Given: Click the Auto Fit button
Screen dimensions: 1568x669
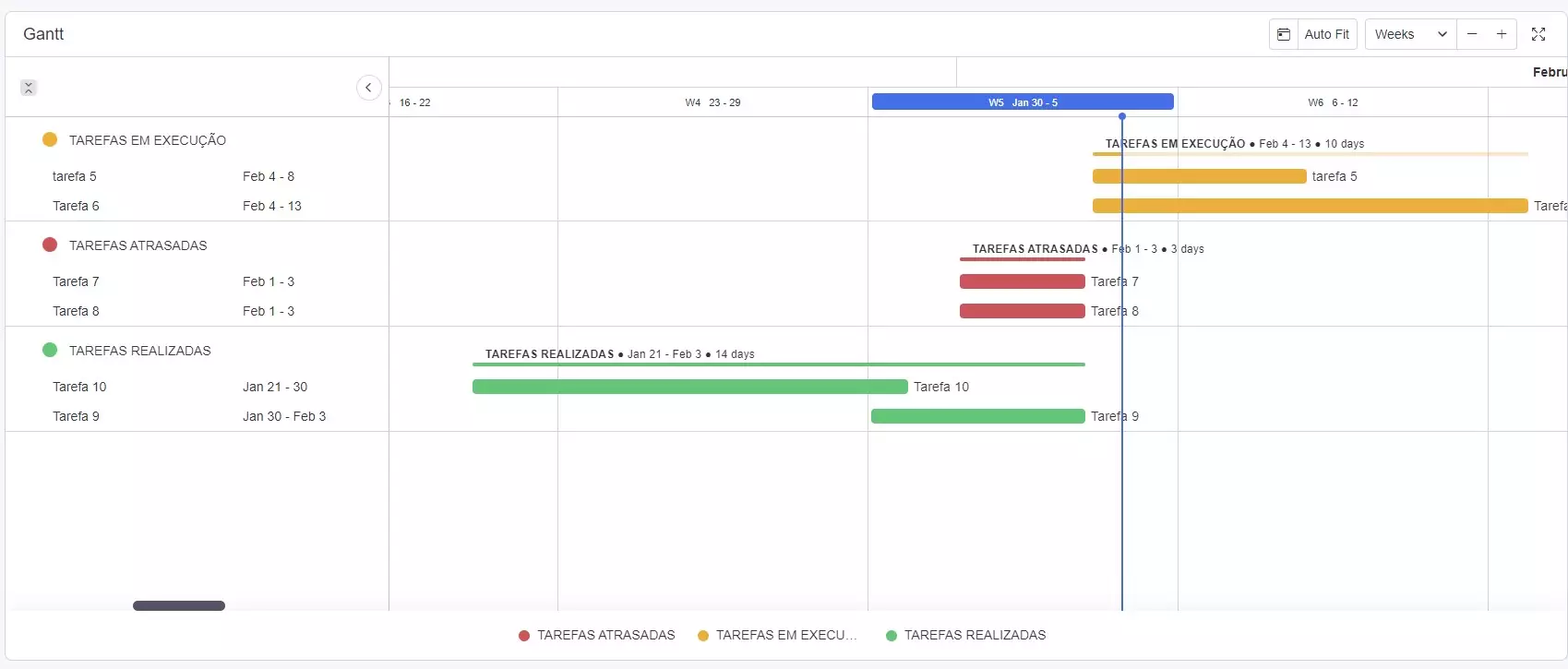Looking at the screenshot, I should click(x=1326, y=34).
